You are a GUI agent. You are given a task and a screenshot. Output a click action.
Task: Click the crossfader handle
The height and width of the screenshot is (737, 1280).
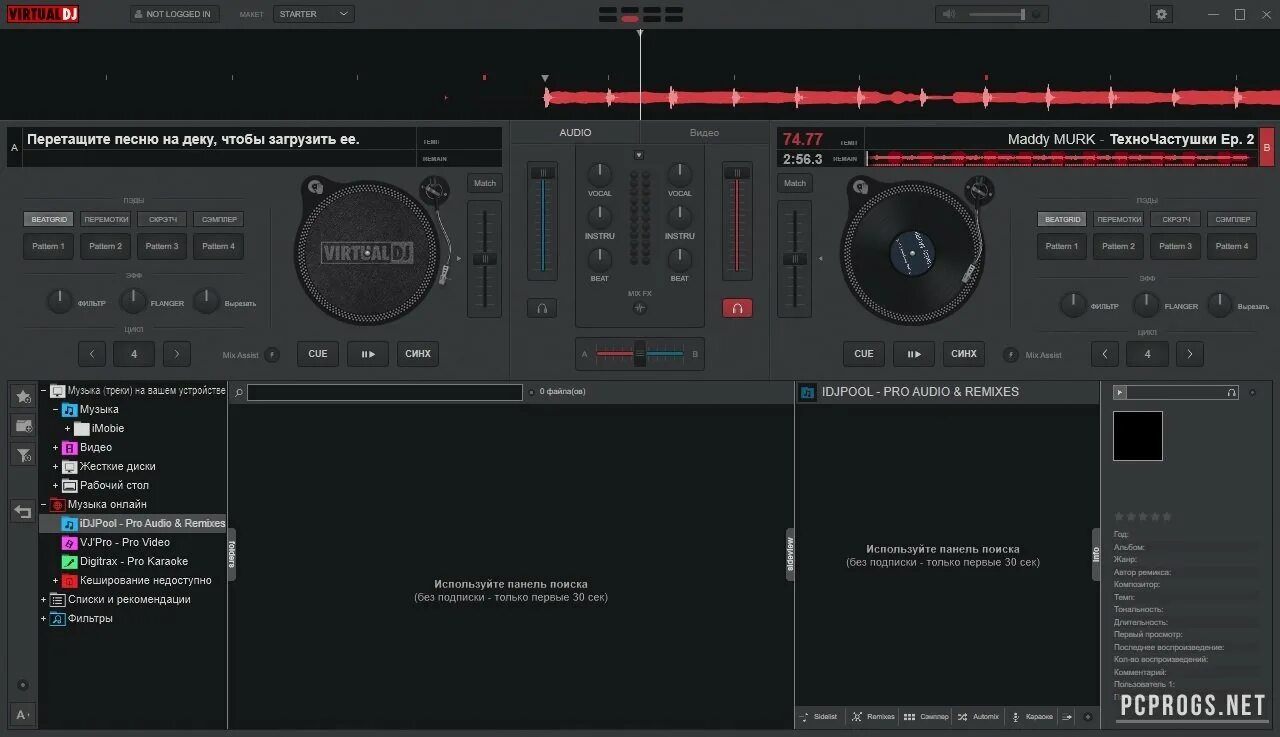pyautogui.click(x=640, y=353)
